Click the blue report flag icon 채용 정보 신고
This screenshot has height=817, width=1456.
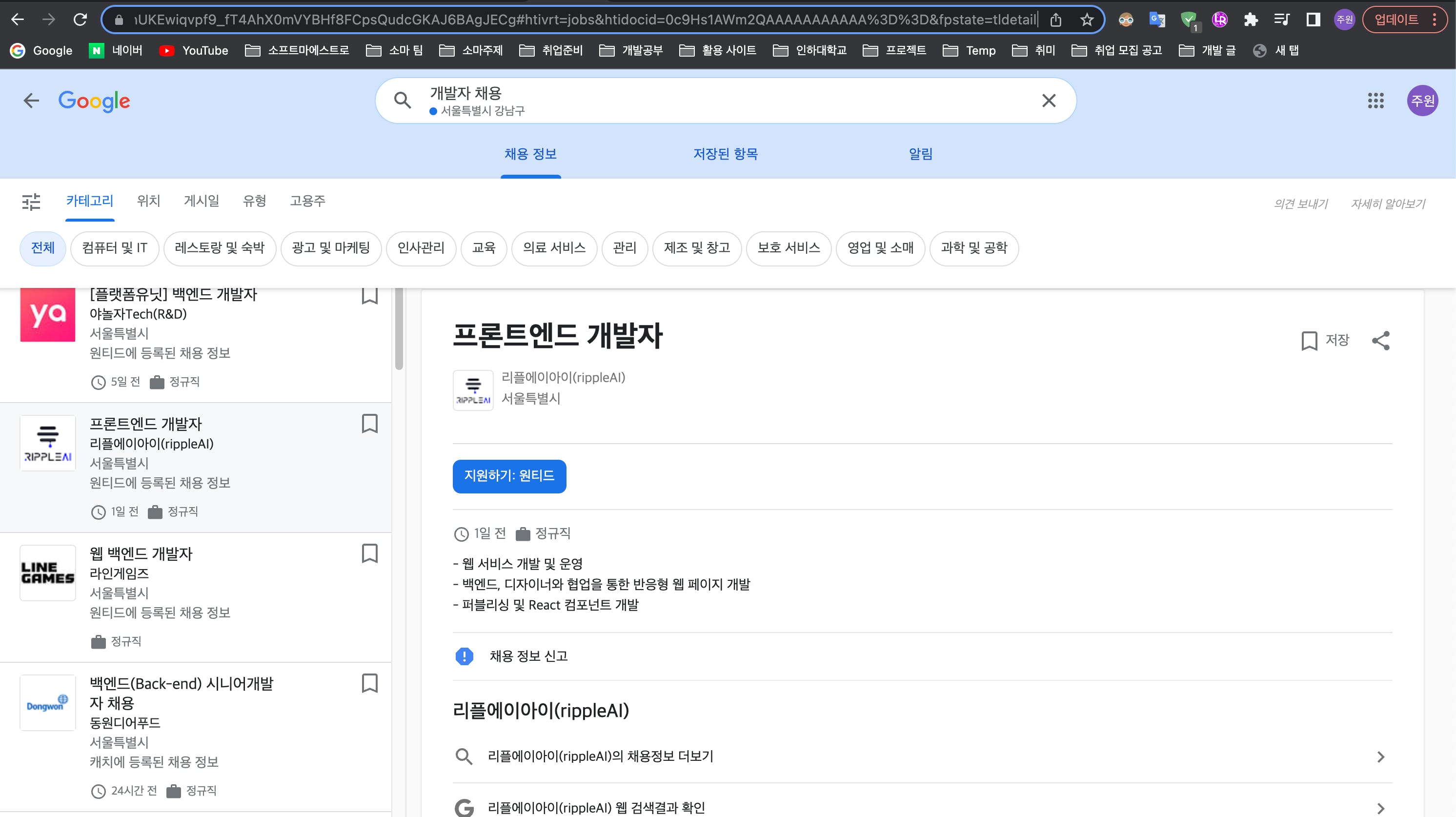464,656
